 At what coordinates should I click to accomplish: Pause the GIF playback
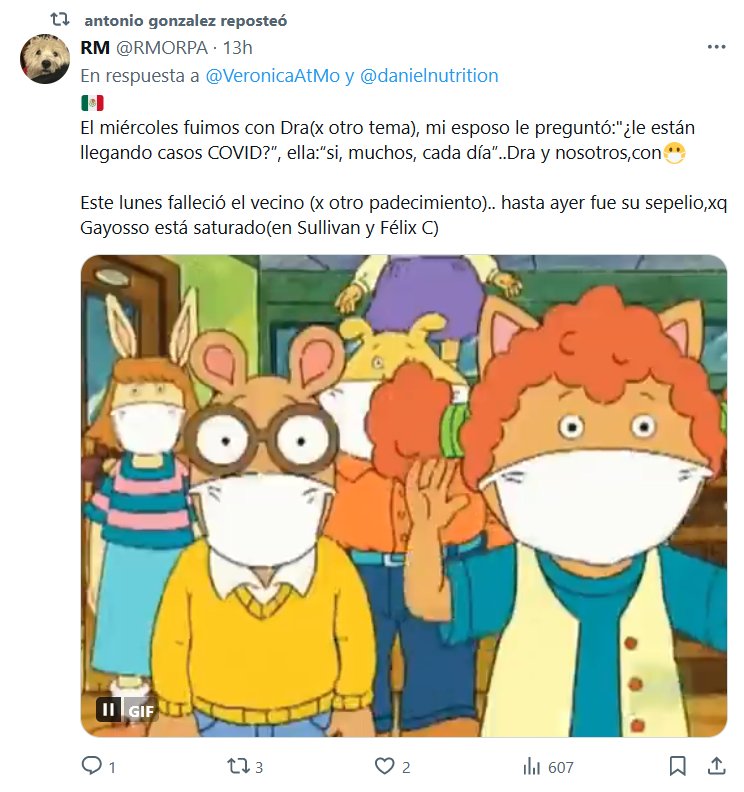click(x=108, y=710)
